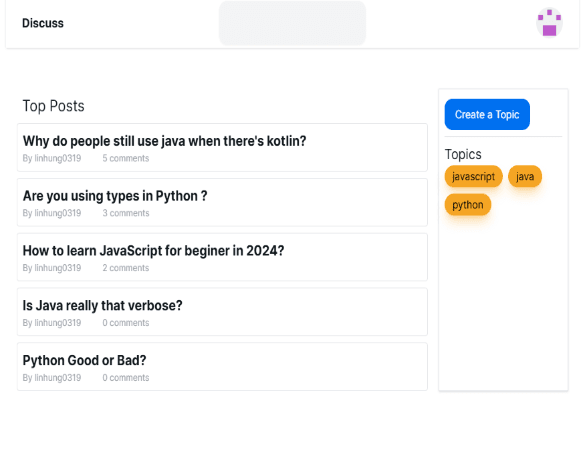
Task: Click '5 comments' on kotlin post
Action: pos(126,158)
